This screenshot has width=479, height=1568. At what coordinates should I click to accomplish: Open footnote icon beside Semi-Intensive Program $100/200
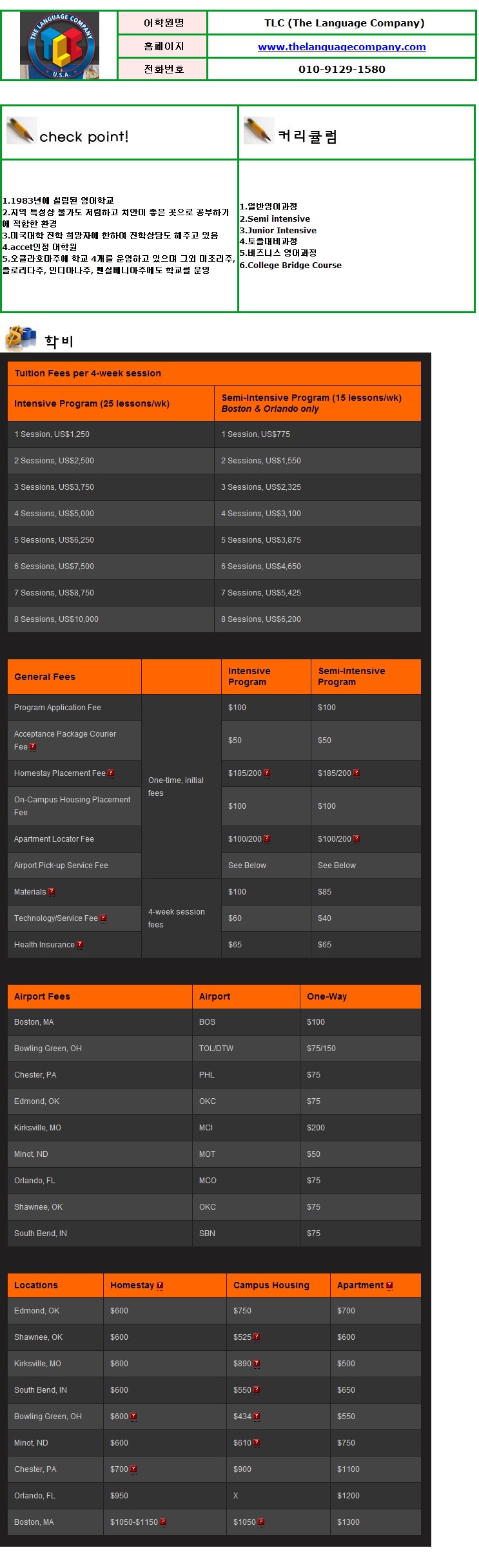(x=357, y=838)
